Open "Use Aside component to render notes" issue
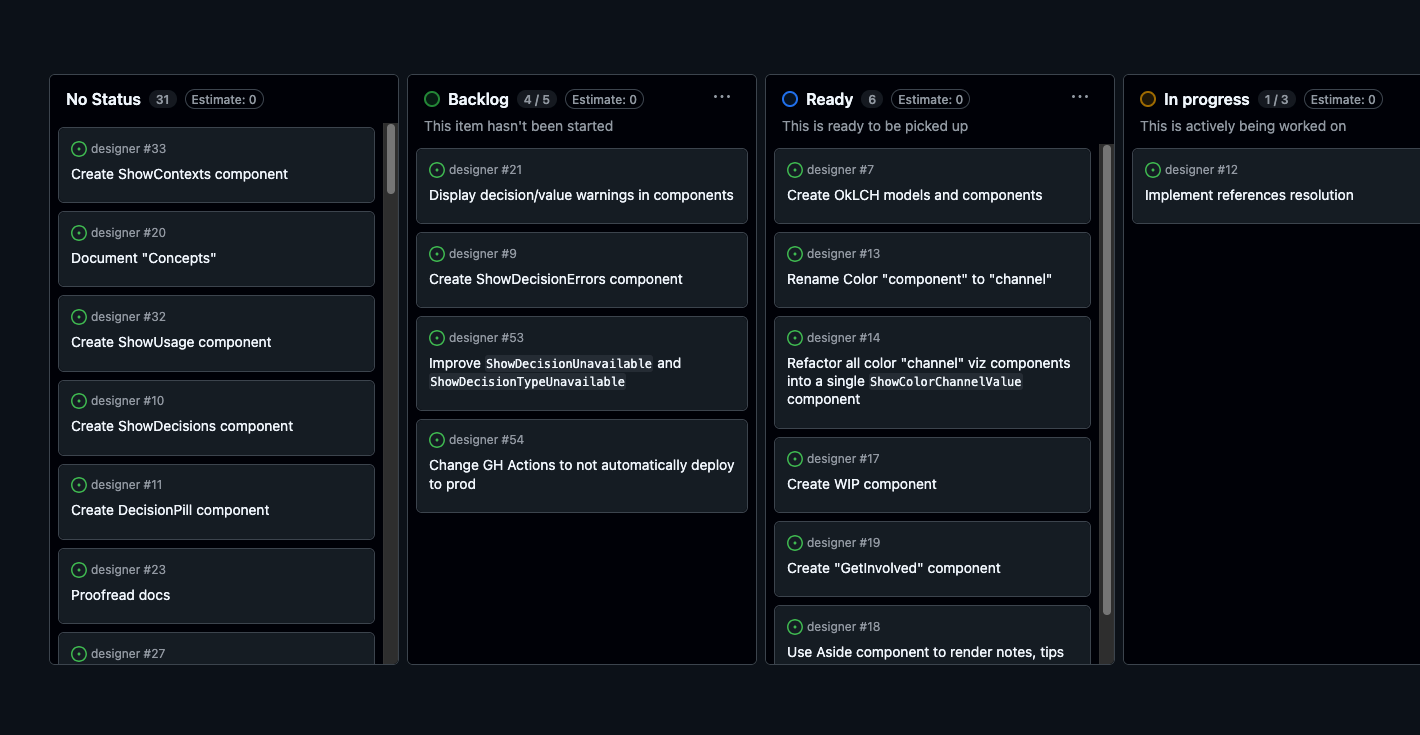The image size is (1420, 735). [x=925, y=652]
